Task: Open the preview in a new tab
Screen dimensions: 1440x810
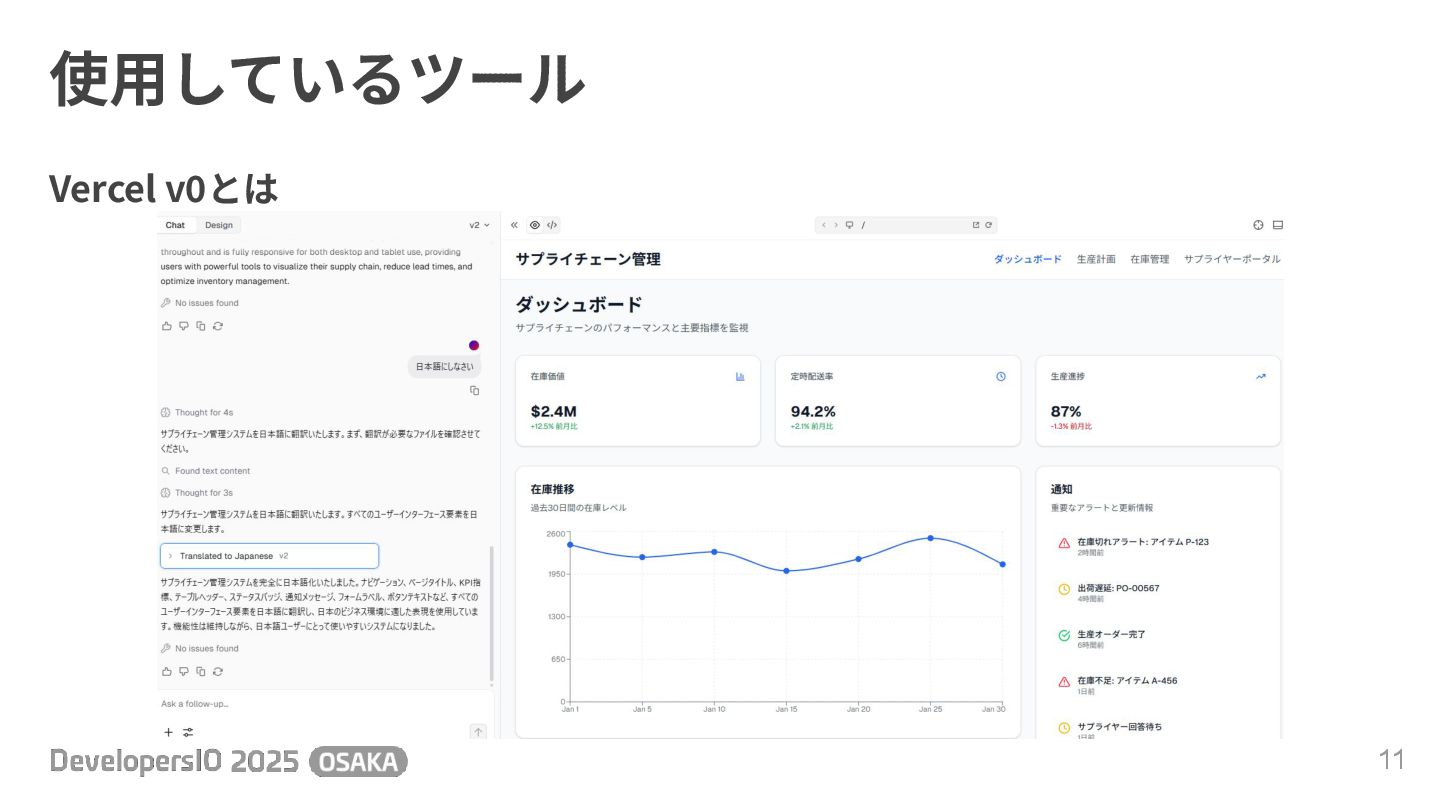Action: [x=976, y=225]
